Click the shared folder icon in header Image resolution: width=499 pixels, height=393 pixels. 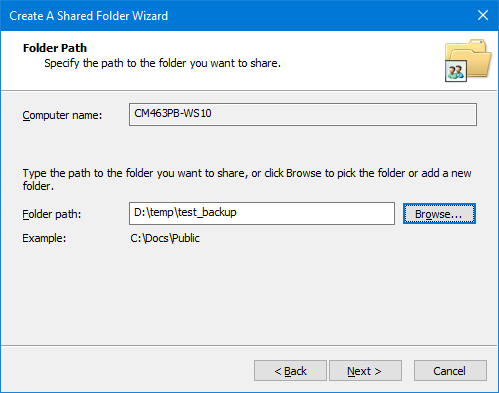pos(468,60)
